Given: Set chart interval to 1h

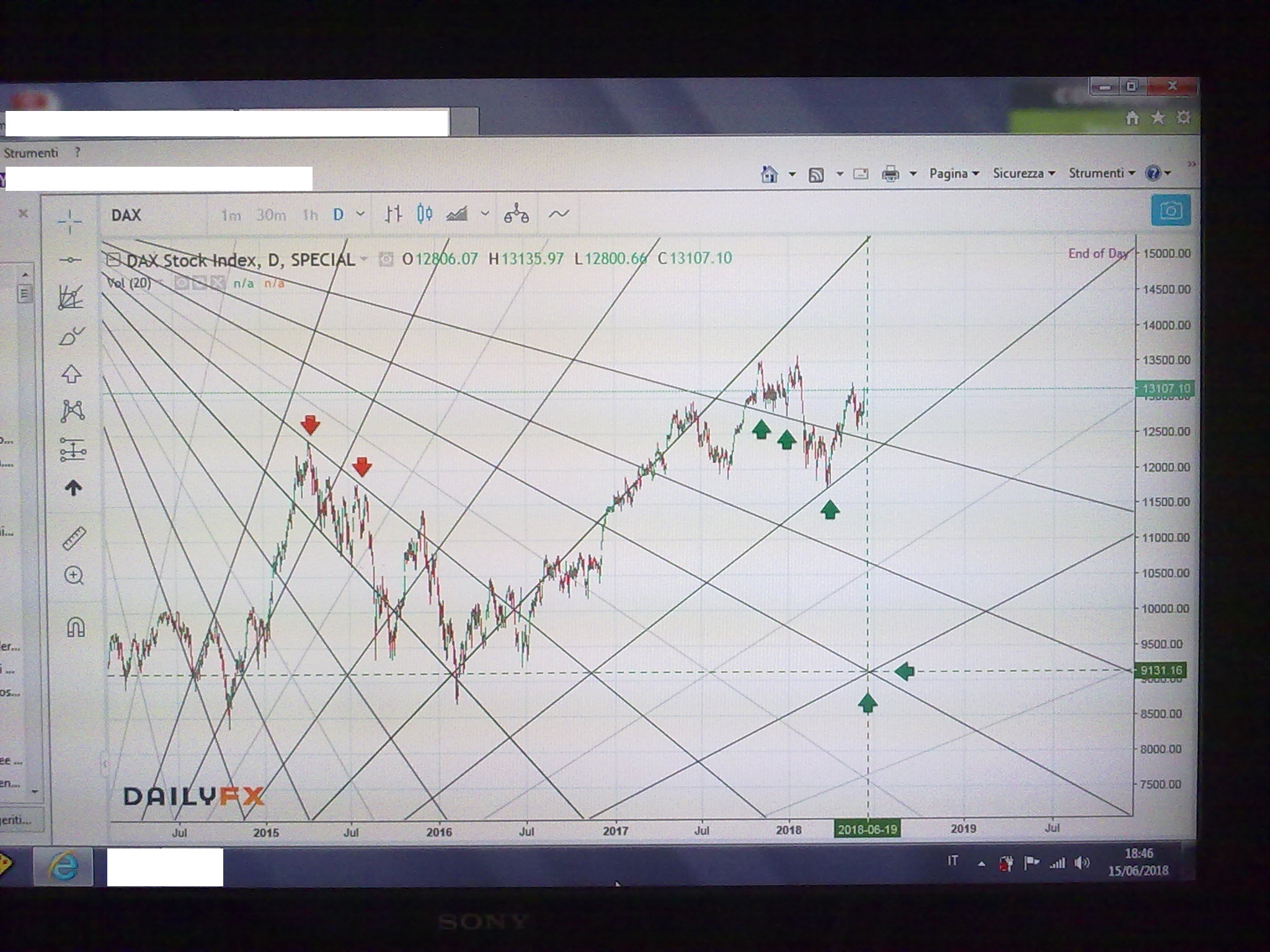Looking at the screenshot, I should tap(310, 215).
